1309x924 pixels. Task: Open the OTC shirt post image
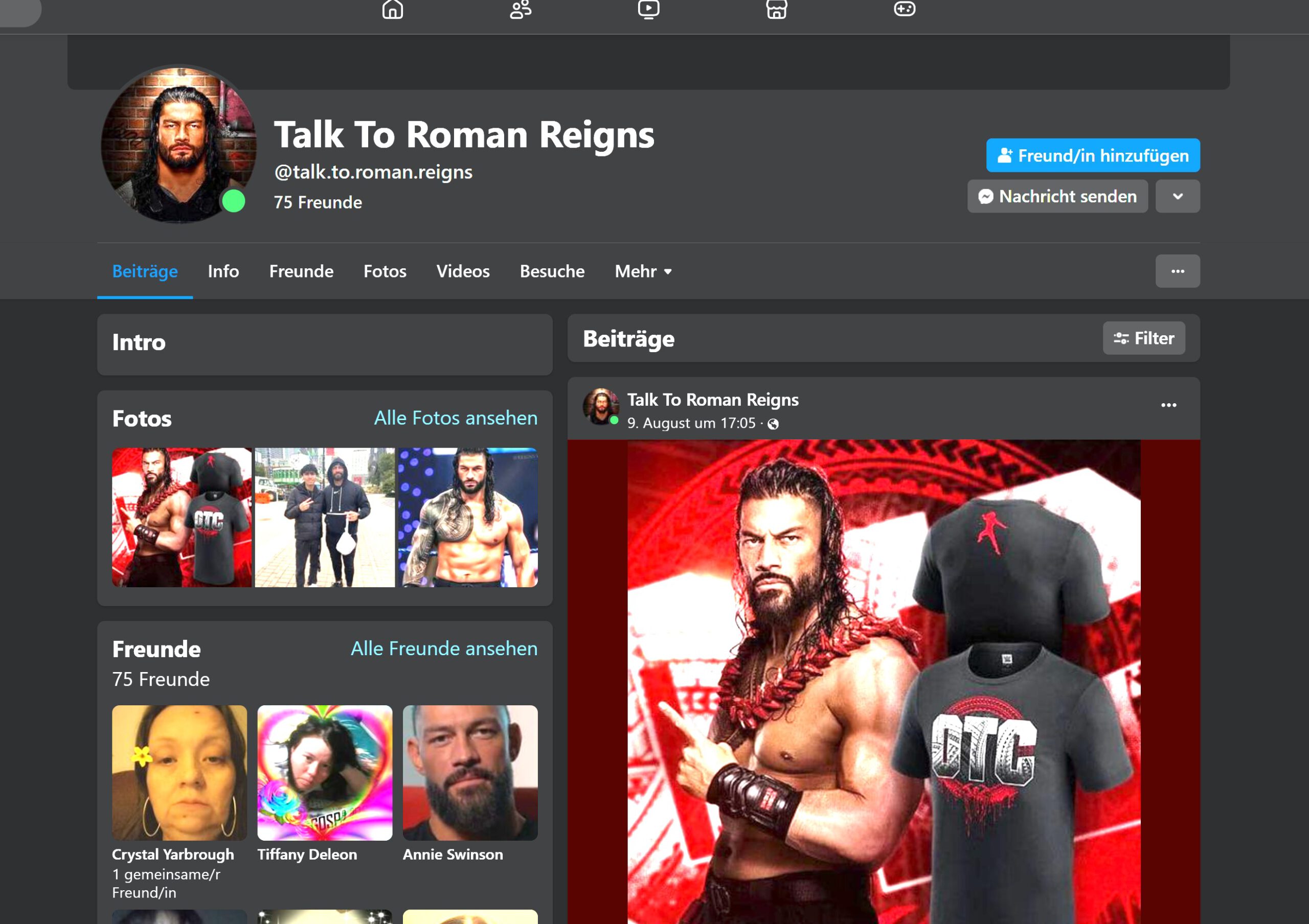pos(884,681)
